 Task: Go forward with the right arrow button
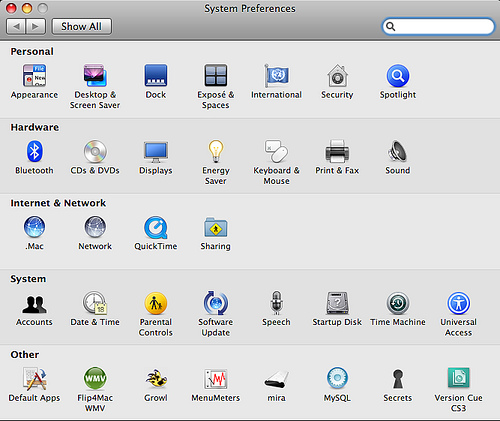click(x=36, y=26)
